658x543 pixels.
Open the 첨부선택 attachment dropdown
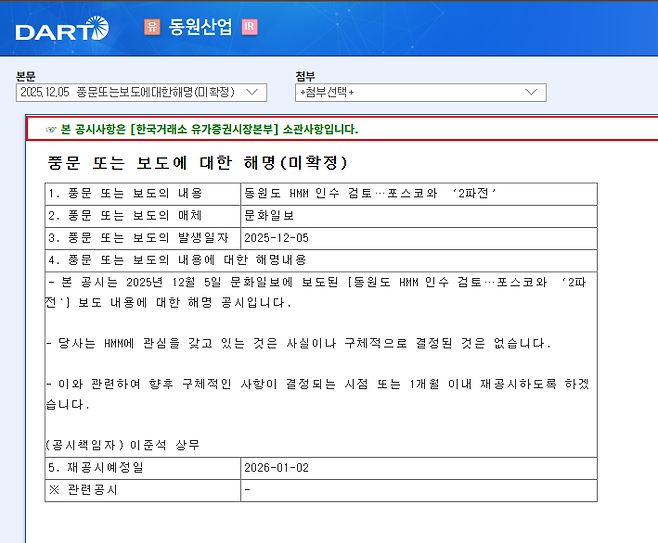pos(420,93)
